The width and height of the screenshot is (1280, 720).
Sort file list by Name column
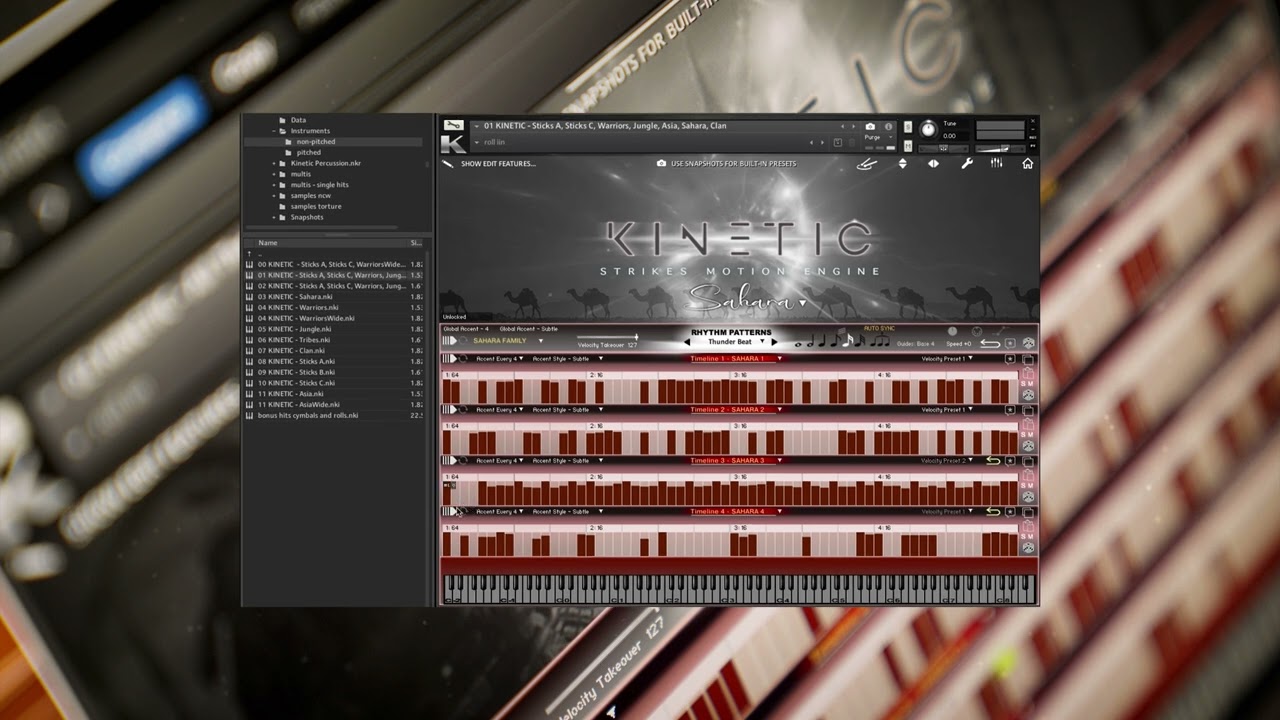pos(268,243)
